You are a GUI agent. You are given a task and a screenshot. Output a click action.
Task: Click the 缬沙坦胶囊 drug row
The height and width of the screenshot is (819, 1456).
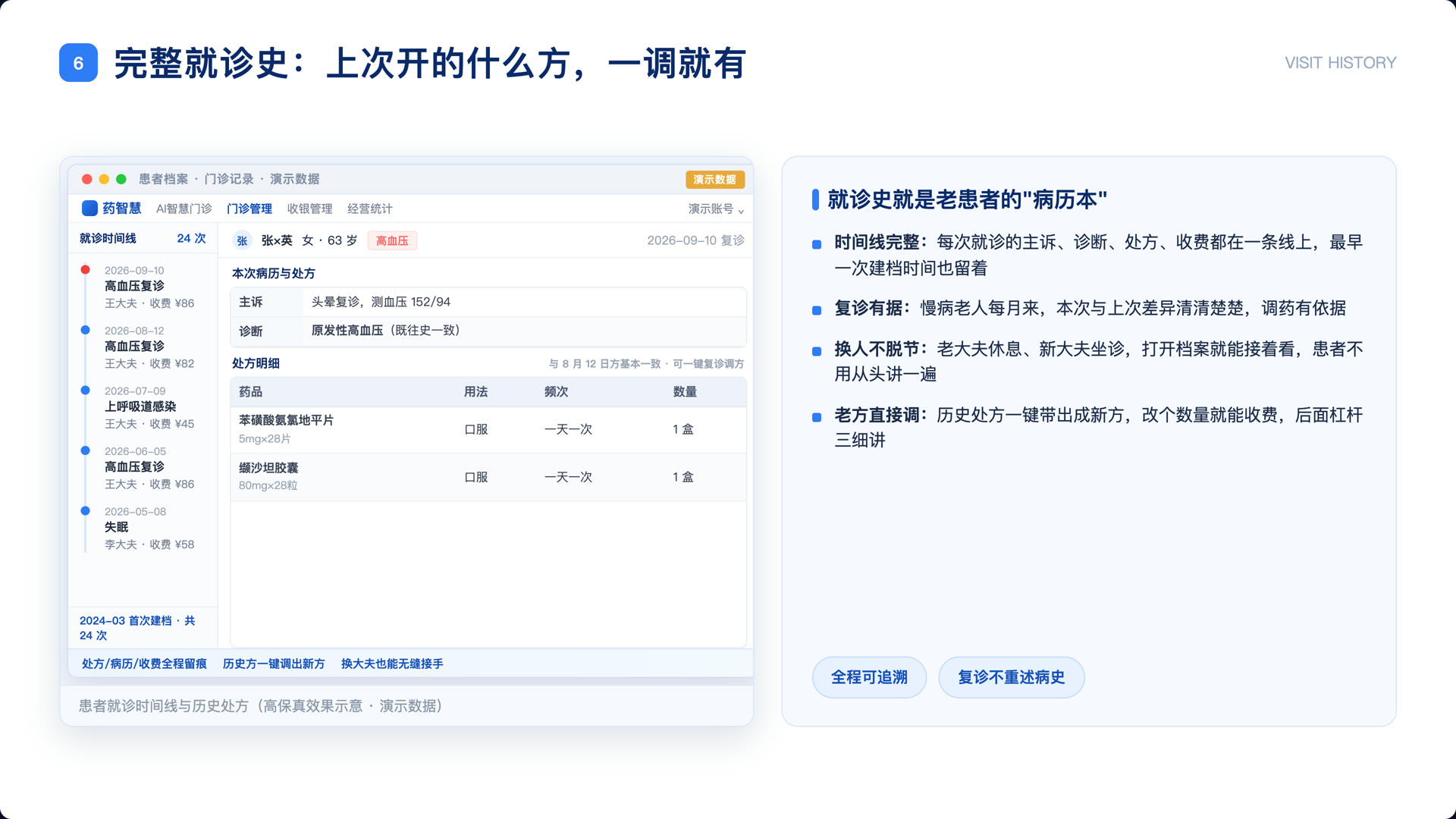(488, 477)
